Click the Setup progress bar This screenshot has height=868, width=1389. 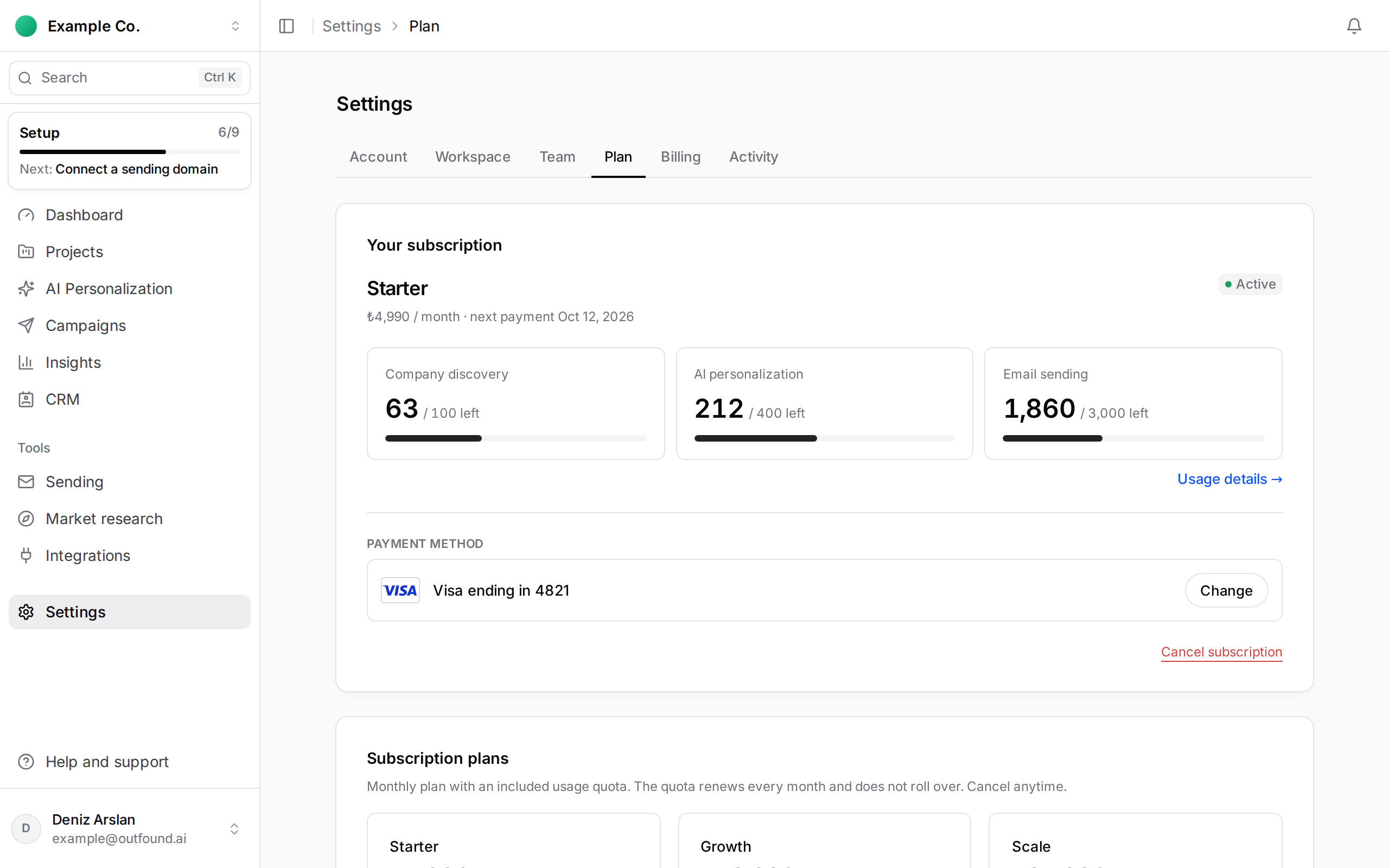pyautogui.click(x=130, y=151)
